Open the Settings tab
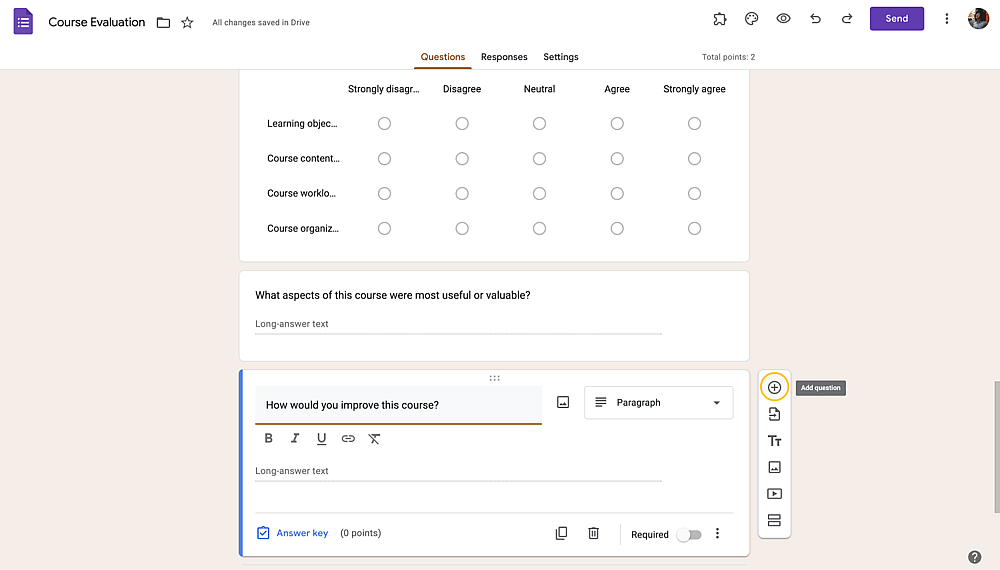Viewport: 1000px width, 570px height. [561, 57]
